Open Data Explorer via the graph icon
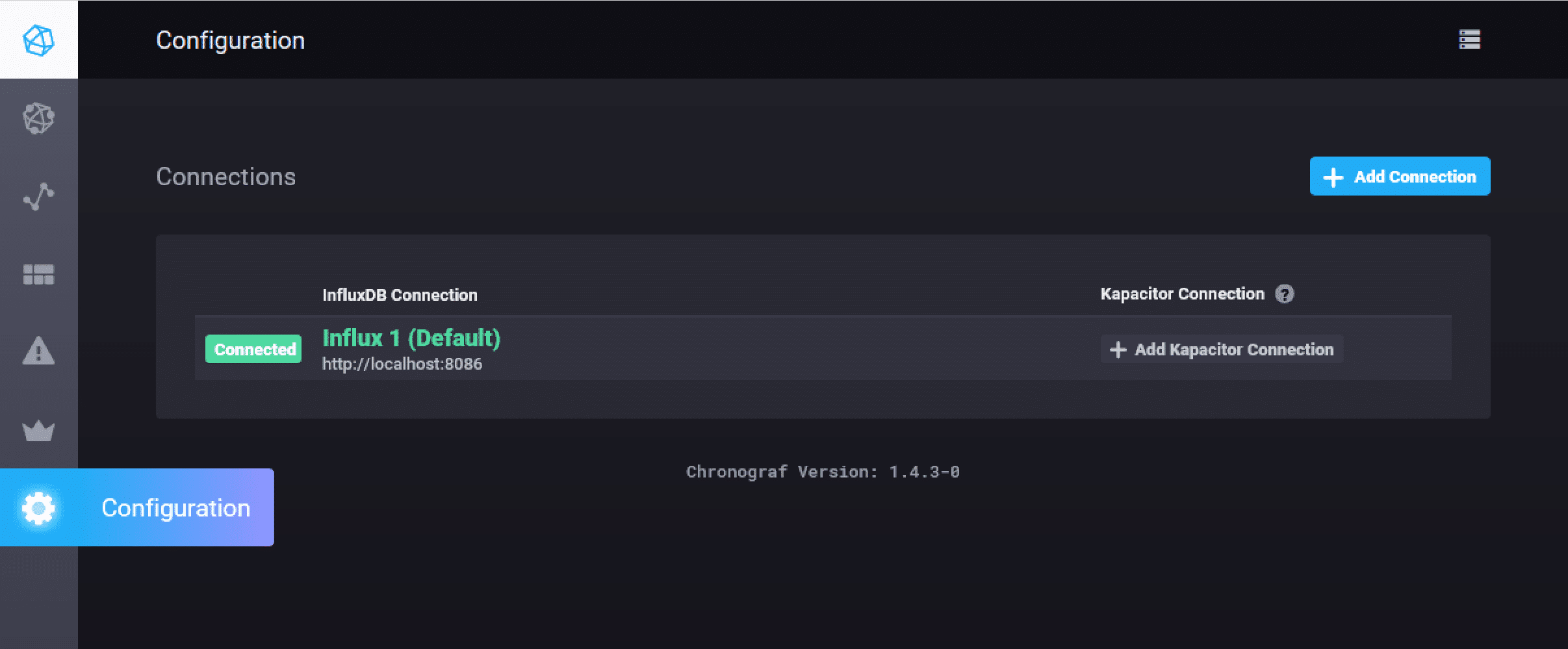1568x649 pixels. coord(39,196)
